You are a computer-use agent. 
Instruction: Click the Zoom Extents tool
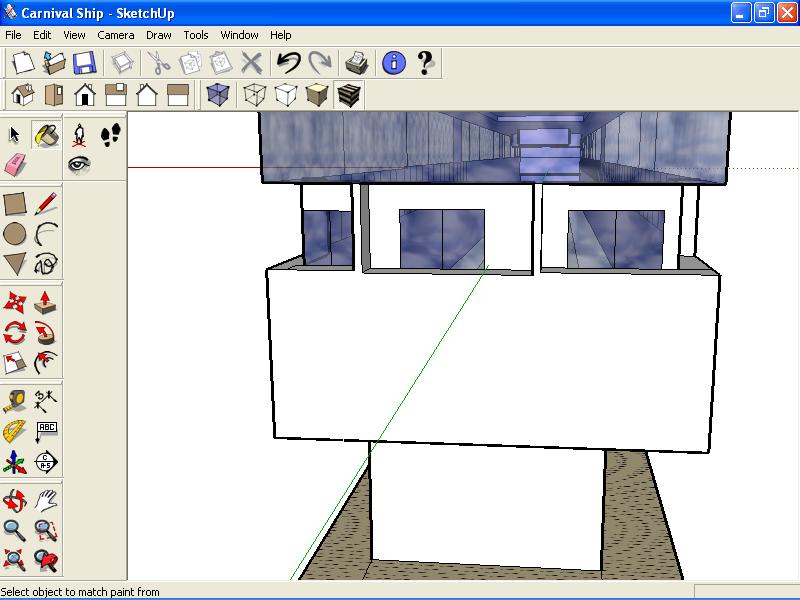(x=15, y=560)
